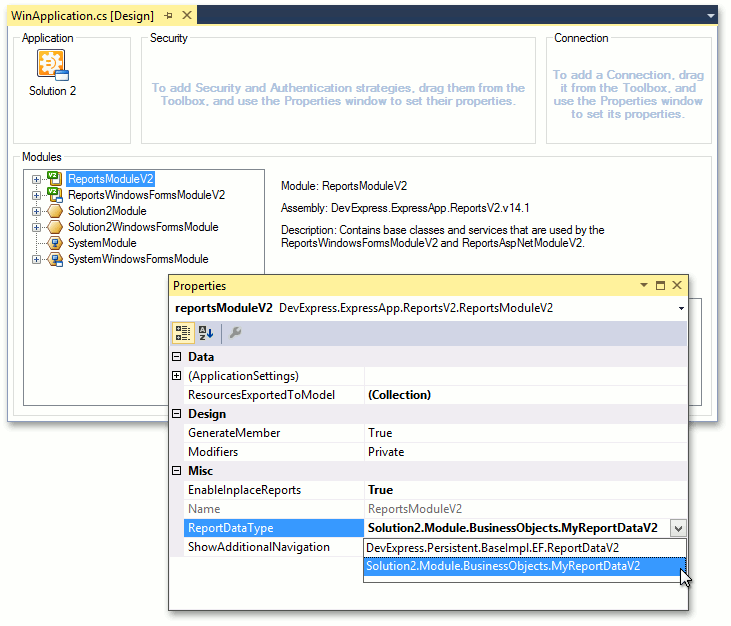The image size is (731, 626).
Task: Open Properties window position menu arrow
Action: pyautogui.click(x=644, y=285)
